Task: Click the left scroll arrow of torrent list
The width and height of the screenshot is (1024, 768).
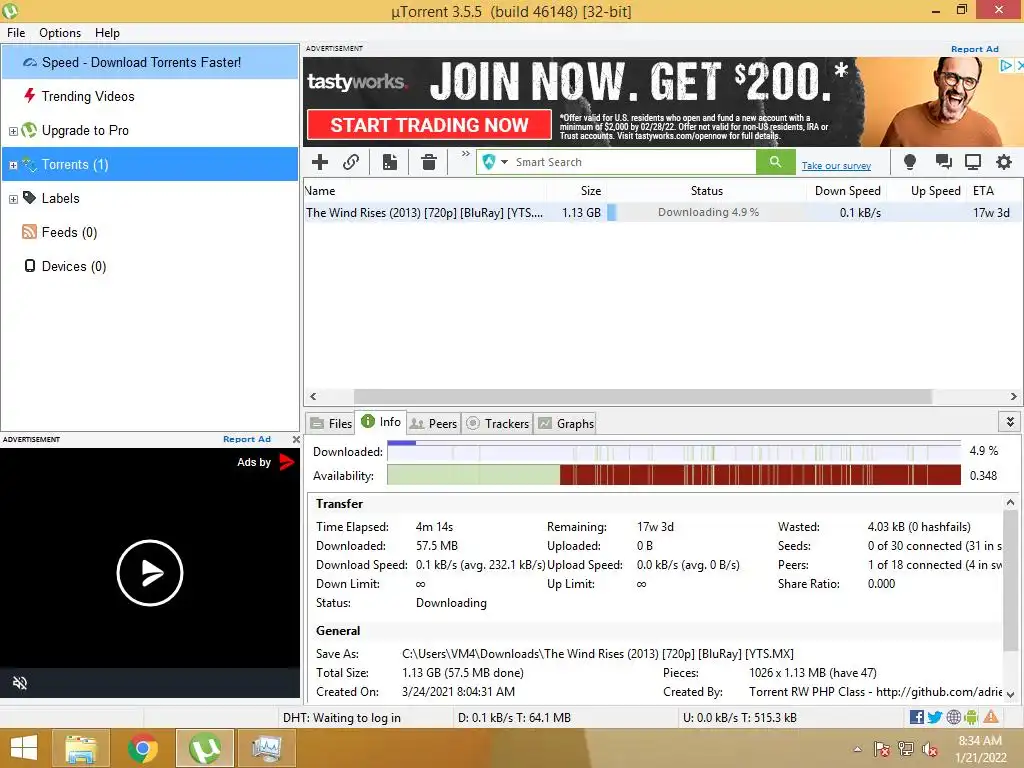Action: click(313, 396)
